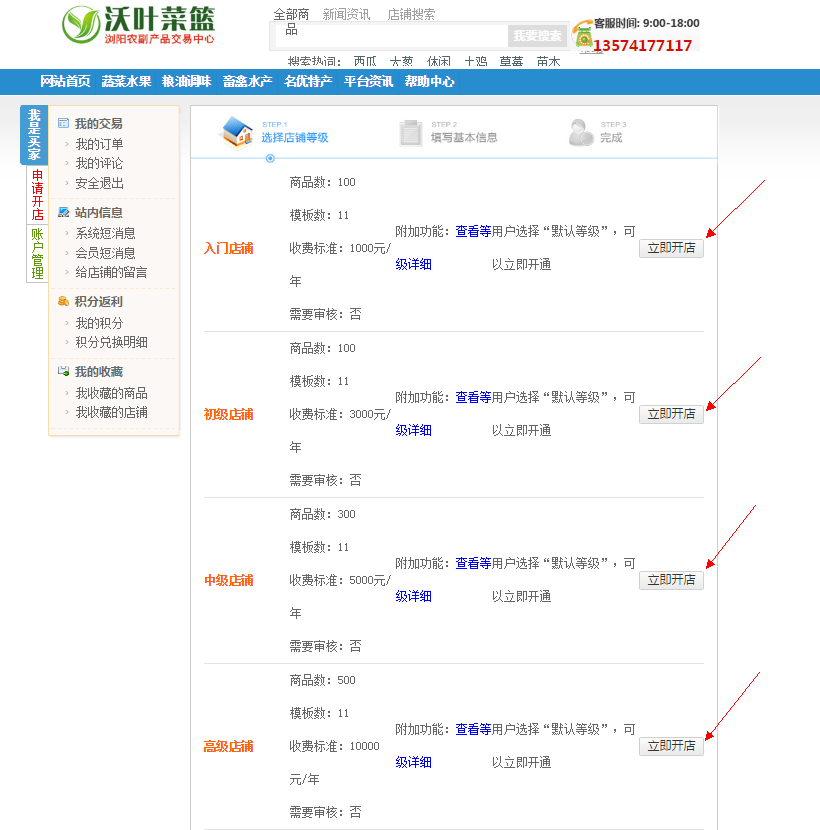Screen dimensions: 820x830
Task: Click the 沃叶菜篮 leaf logo
Action: pos(81,25)
